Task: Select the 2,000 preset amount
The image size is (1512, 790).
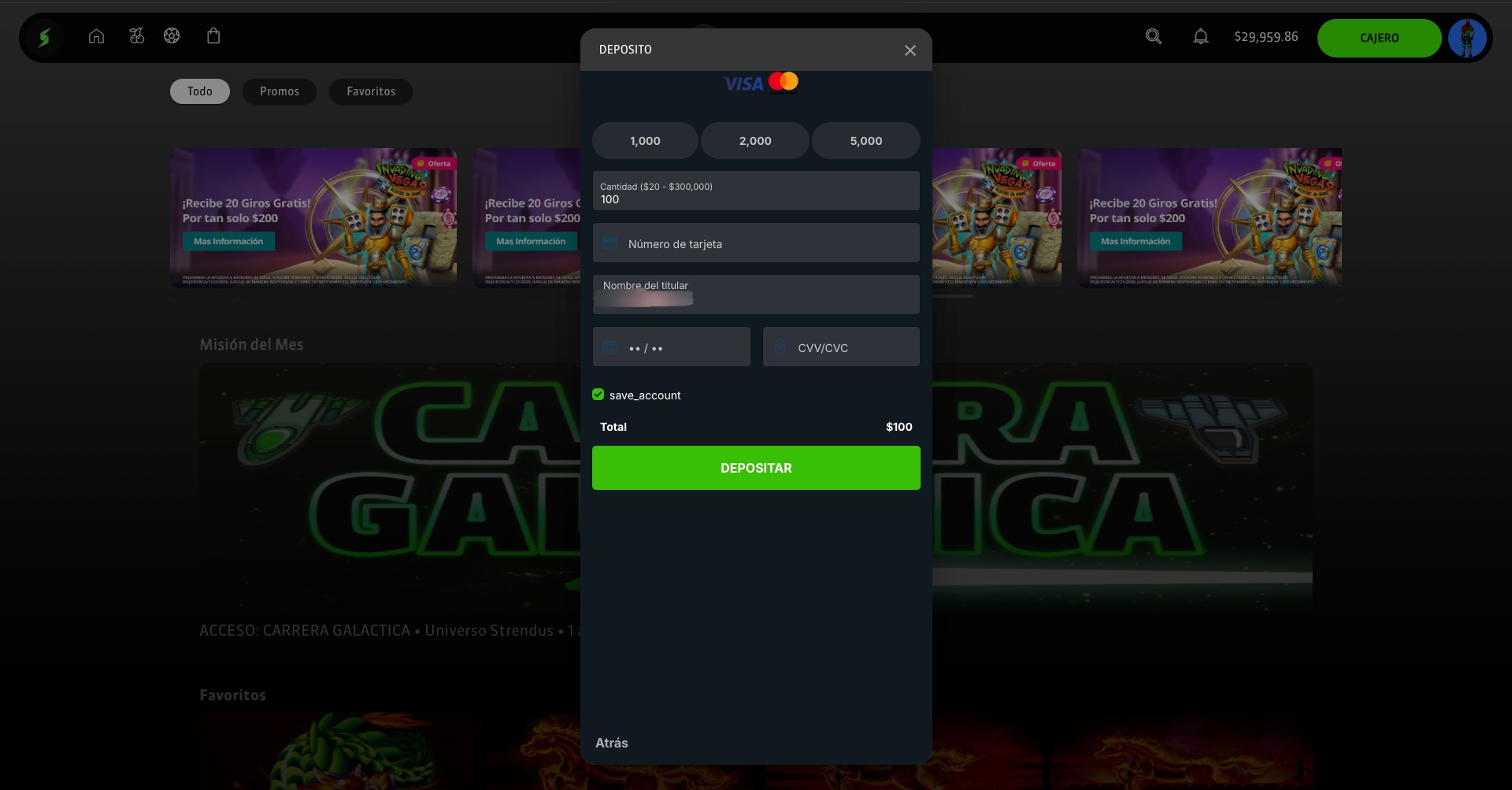Action: [755, 141]
